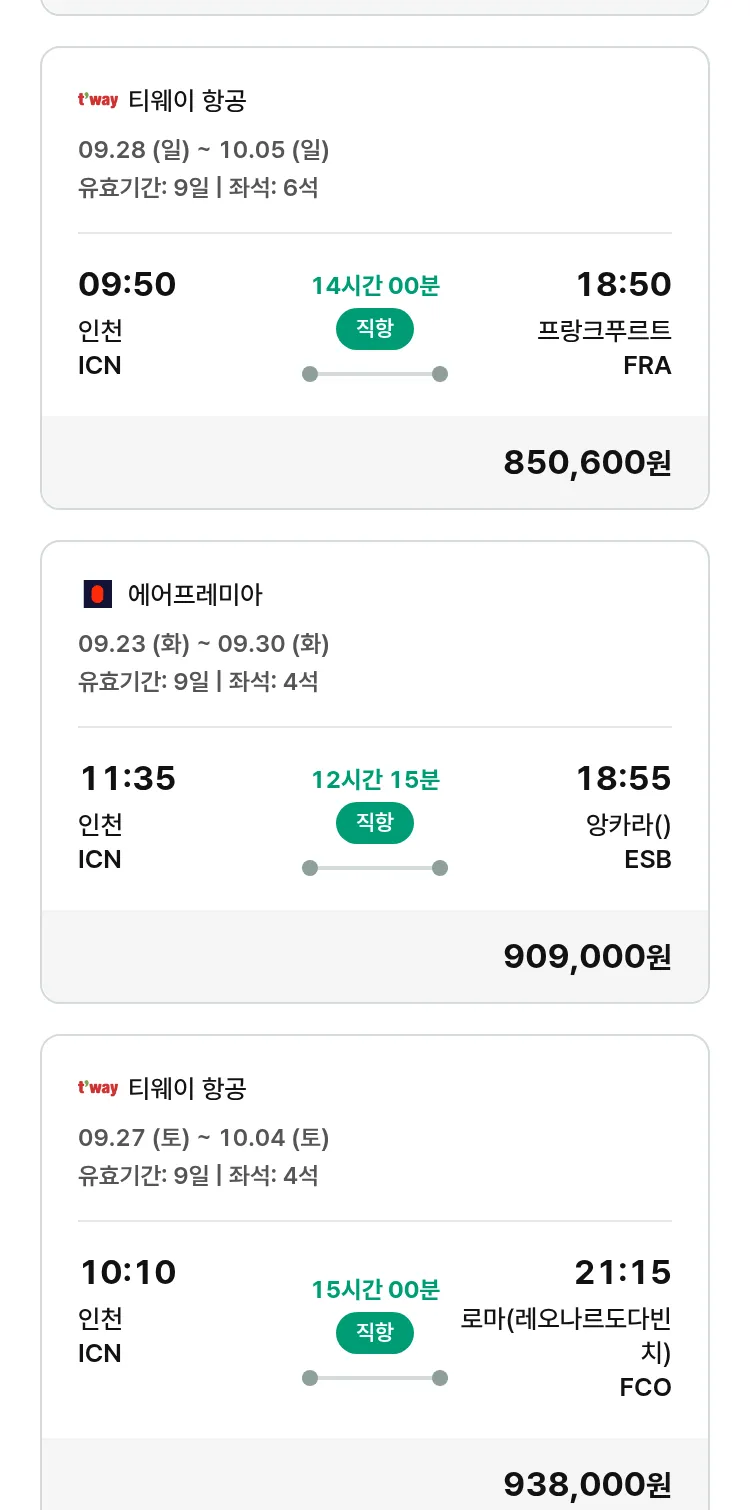Open the 에어프레미아 airline name
750x1510 pixels.
click(195, 595)
